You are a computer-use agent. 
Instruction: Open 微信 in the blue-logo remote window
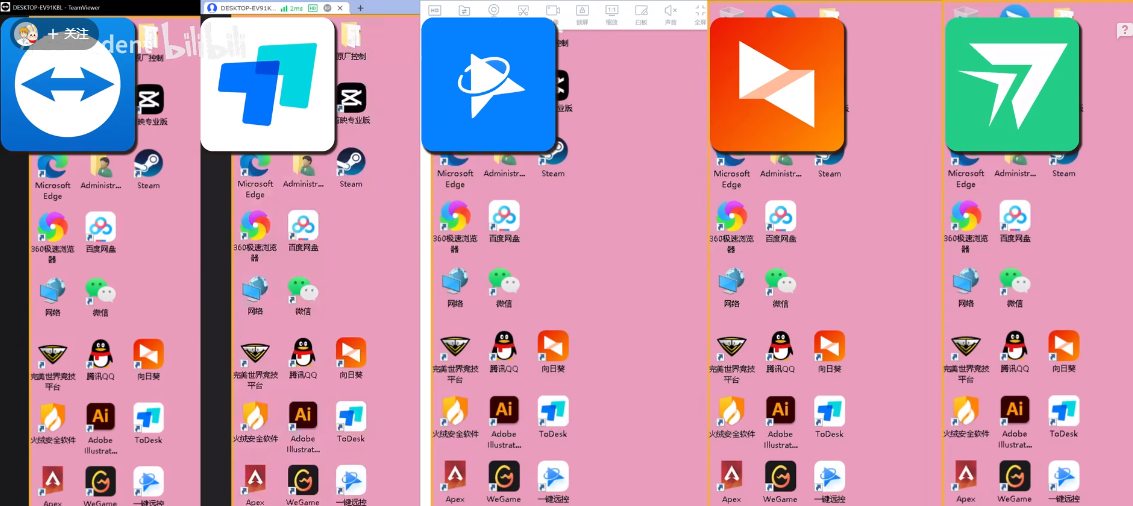click(x=504, y=288)
